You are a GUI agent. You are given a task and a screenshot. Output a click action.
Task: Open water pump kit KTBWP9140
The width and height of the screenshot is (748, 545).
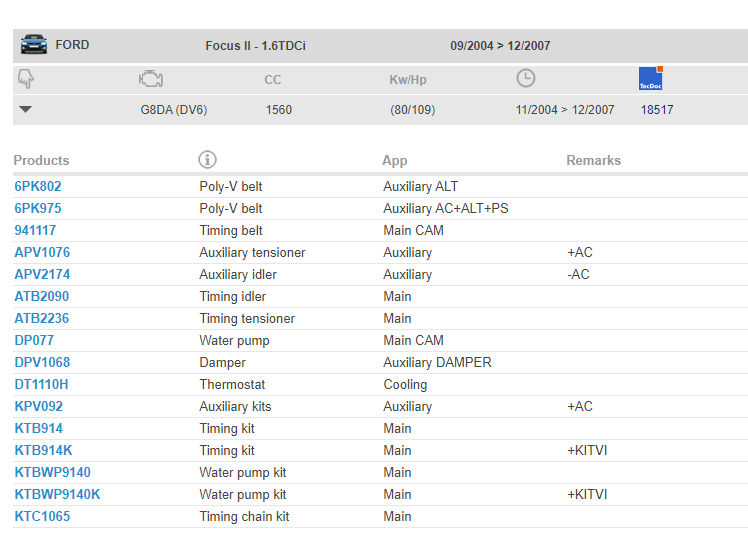coord(52,472)
